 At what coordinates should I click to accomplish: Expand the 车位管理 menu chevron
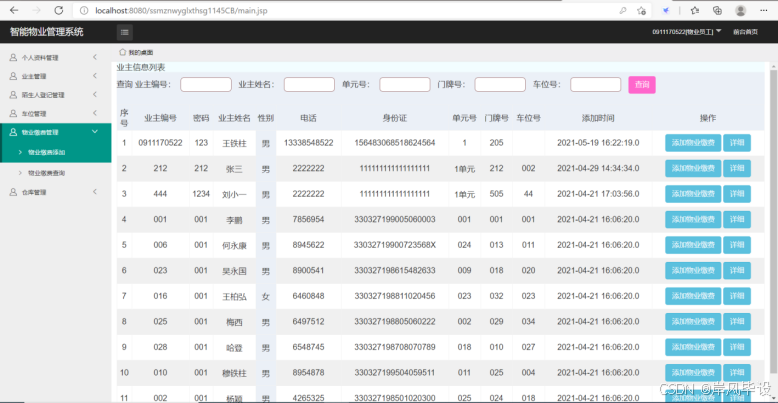[x=95, y=113]
